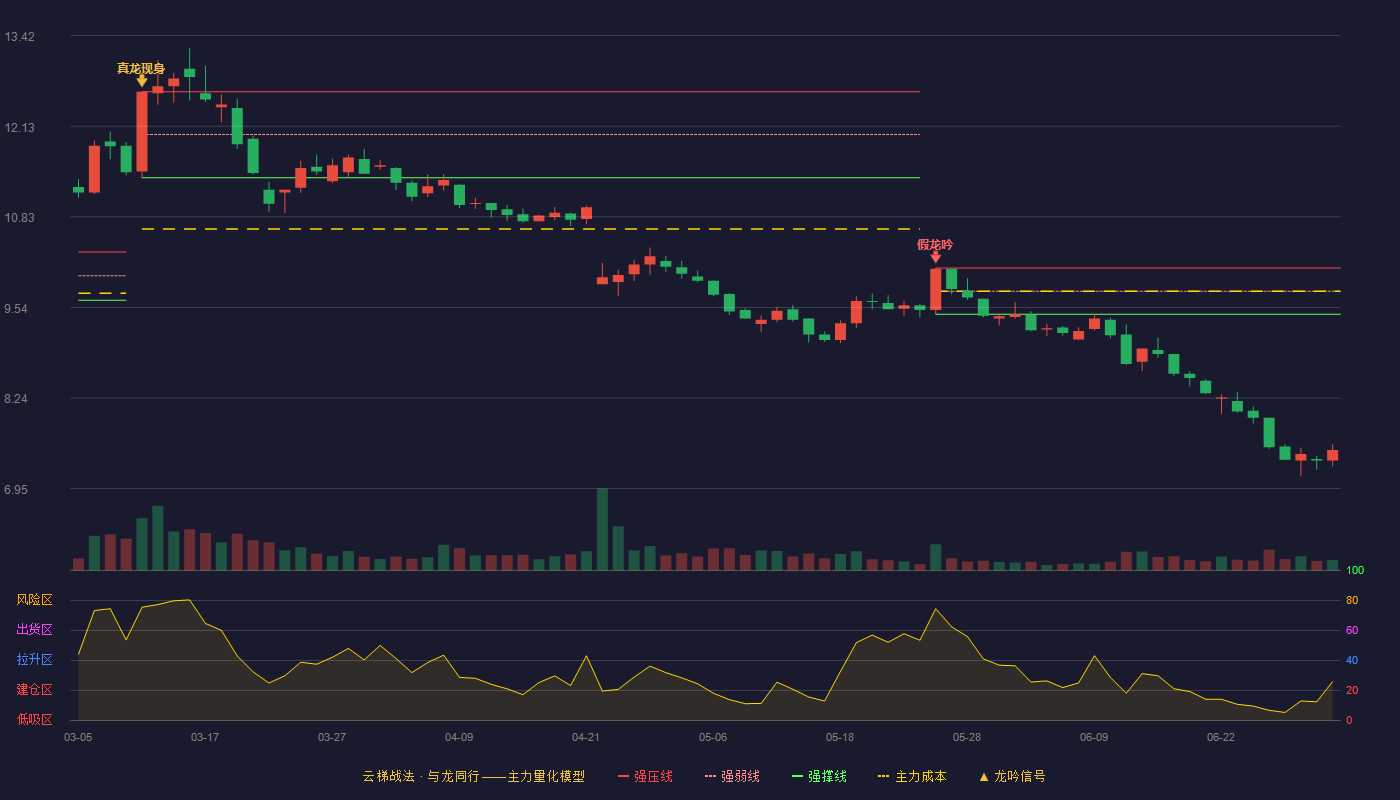Image resolution: width=1400 pixels, height=800 pixels.
Task: Click the 拉升区 zone label
Action: (34, 660)
